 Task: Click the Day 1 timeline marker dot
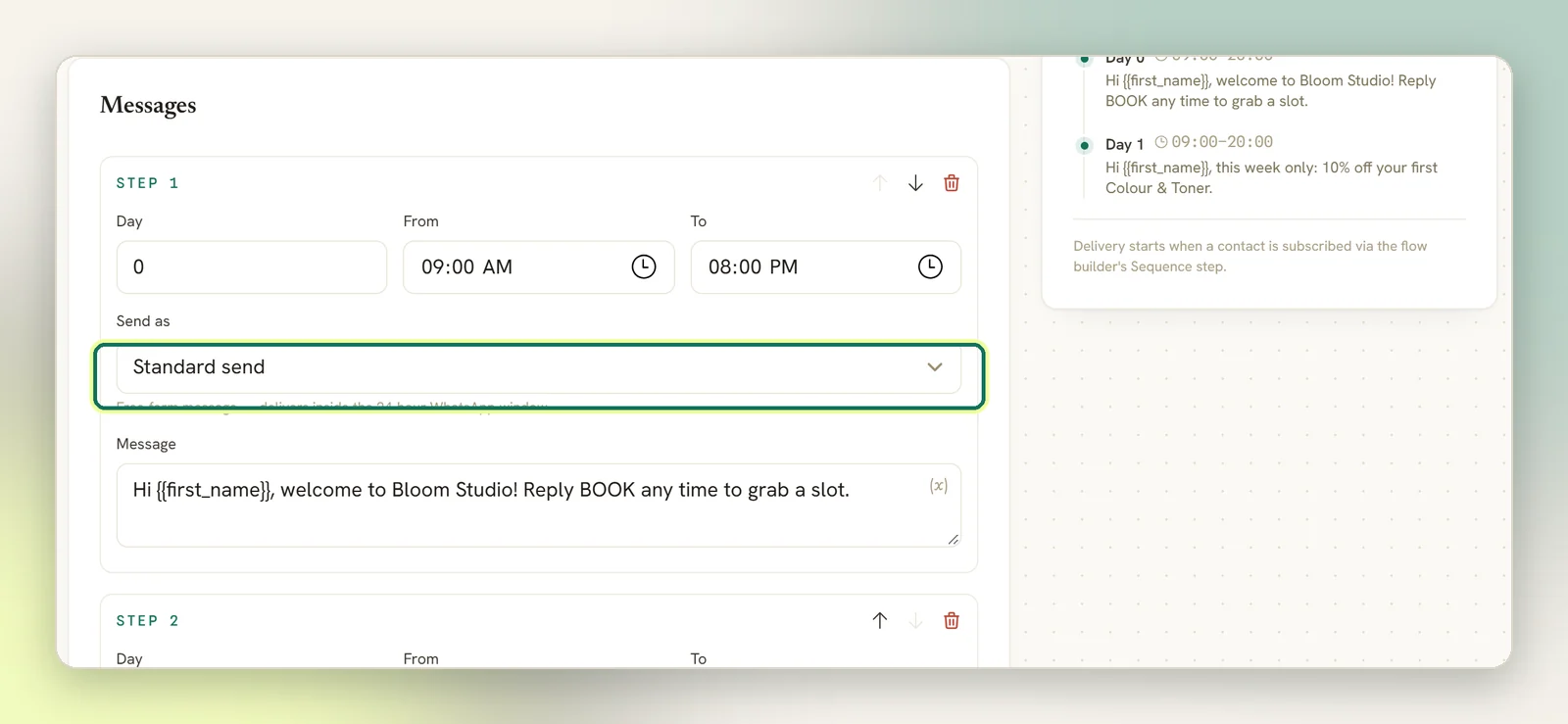coord(1084,145)
